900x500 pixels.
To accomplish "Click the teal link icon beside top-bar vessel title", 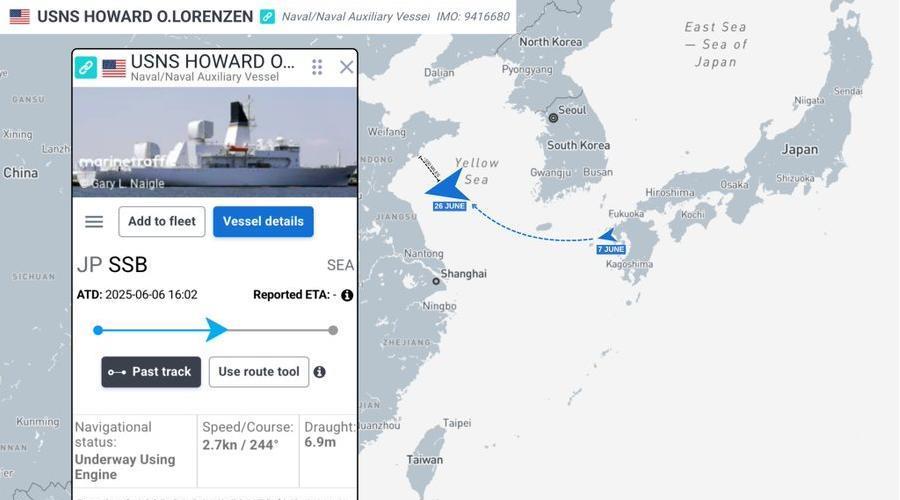I will pos(267,17).
